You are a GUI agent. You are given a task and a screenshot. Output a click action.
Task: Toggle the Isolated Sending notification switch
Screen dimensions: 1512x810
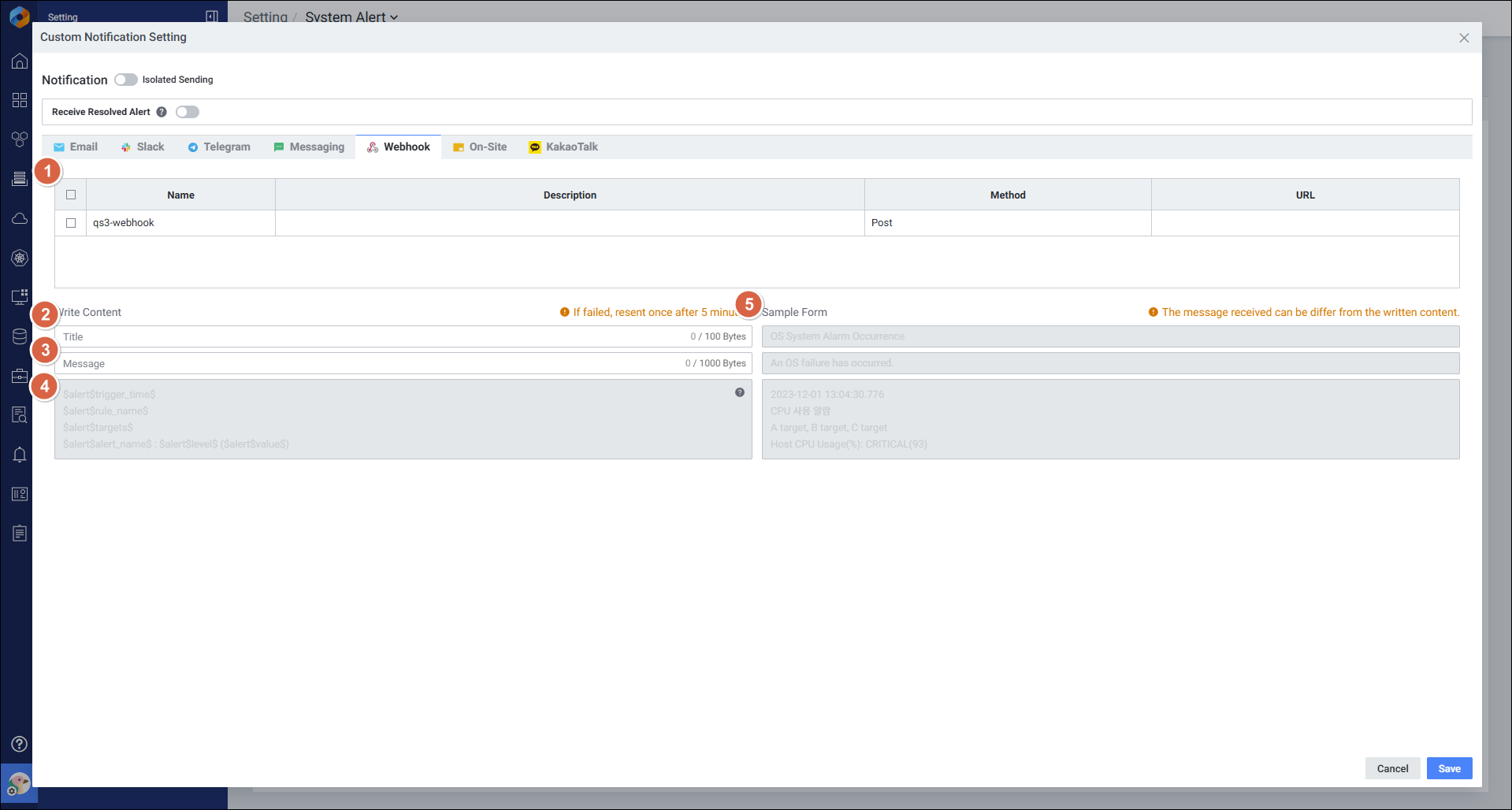[126, 80]
